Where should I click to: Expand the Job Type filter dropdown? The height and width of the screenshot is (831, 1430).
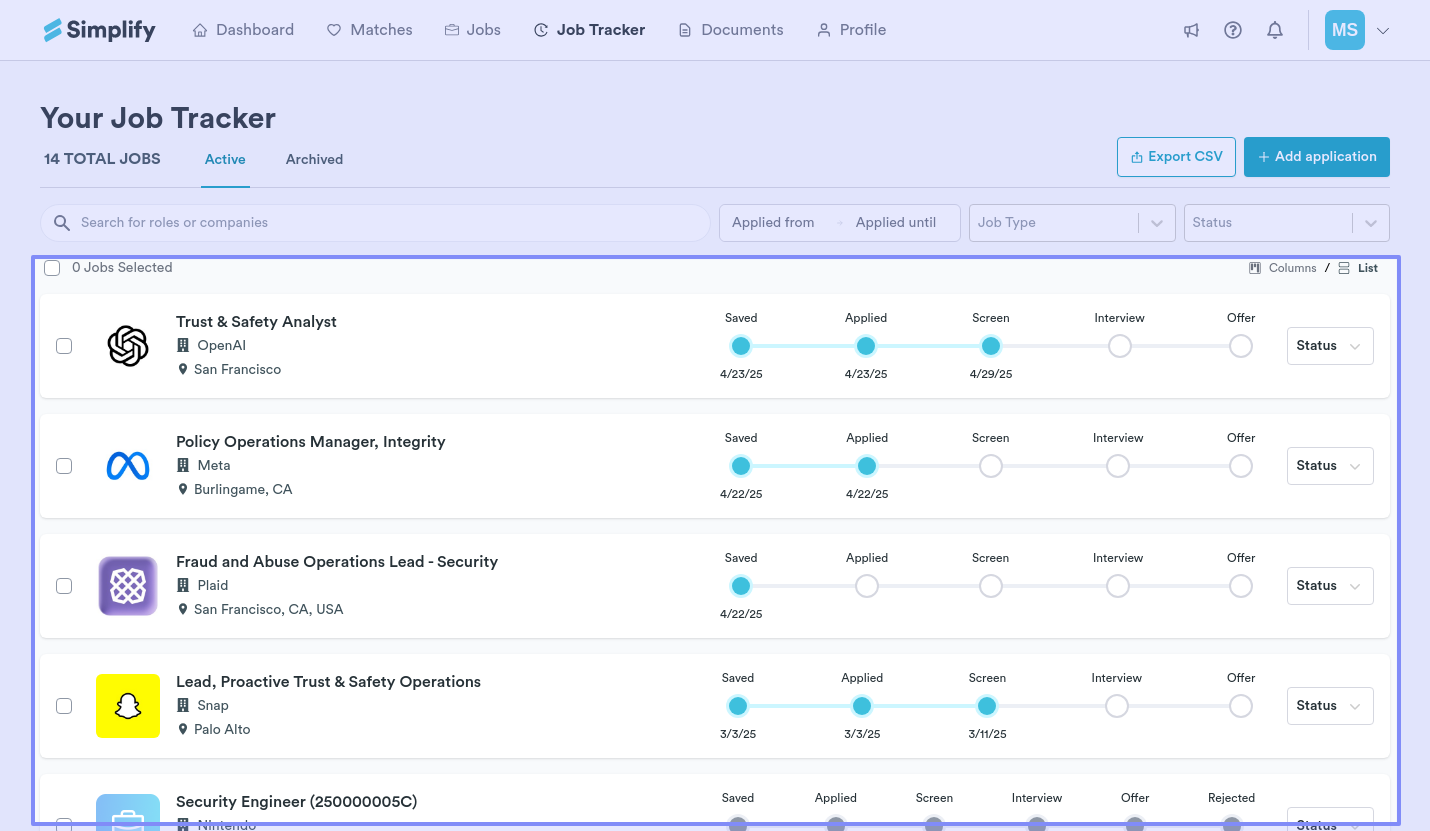1071,223
